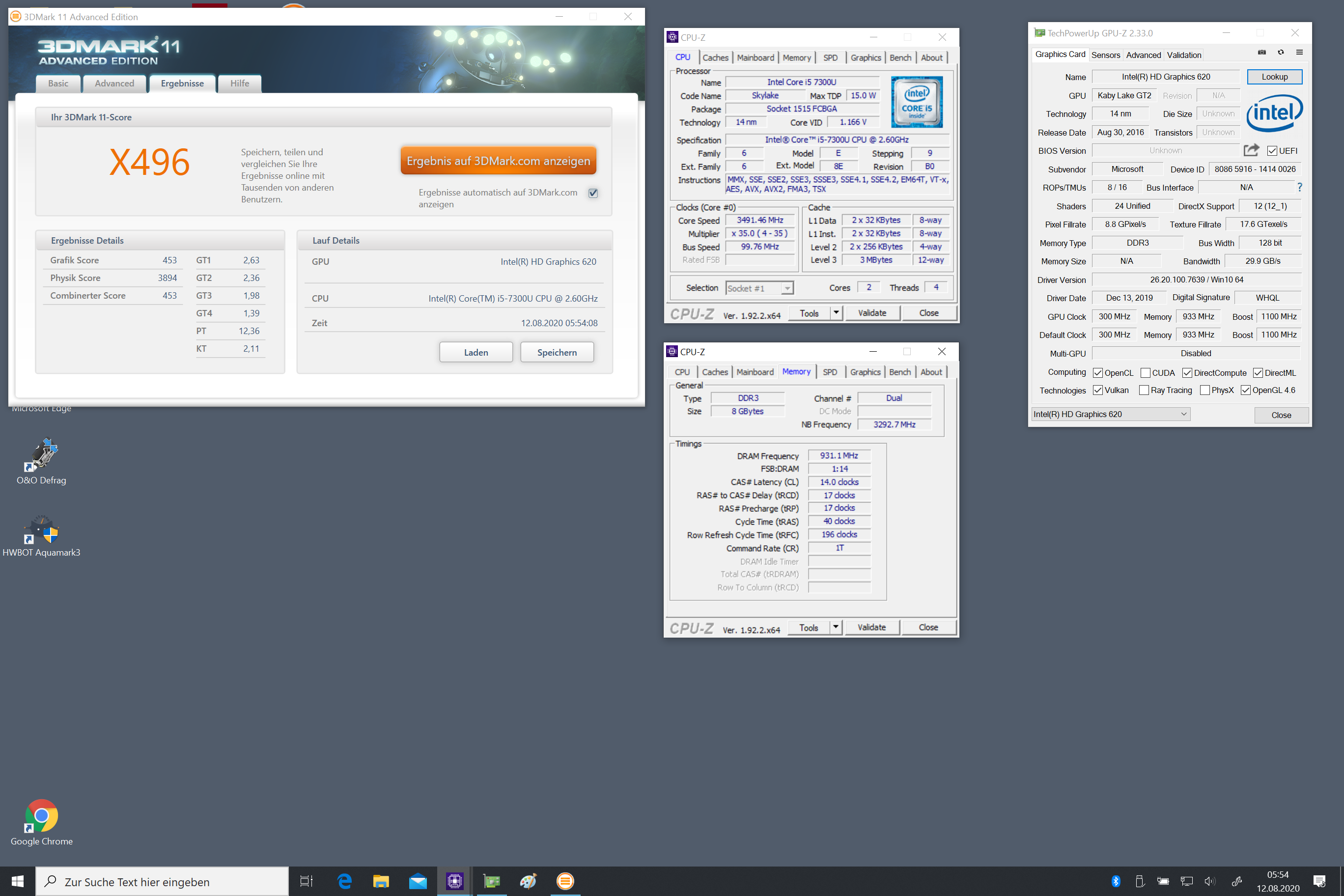Open the Mainboard tab in upper CPU-Z

coord(756,57)
